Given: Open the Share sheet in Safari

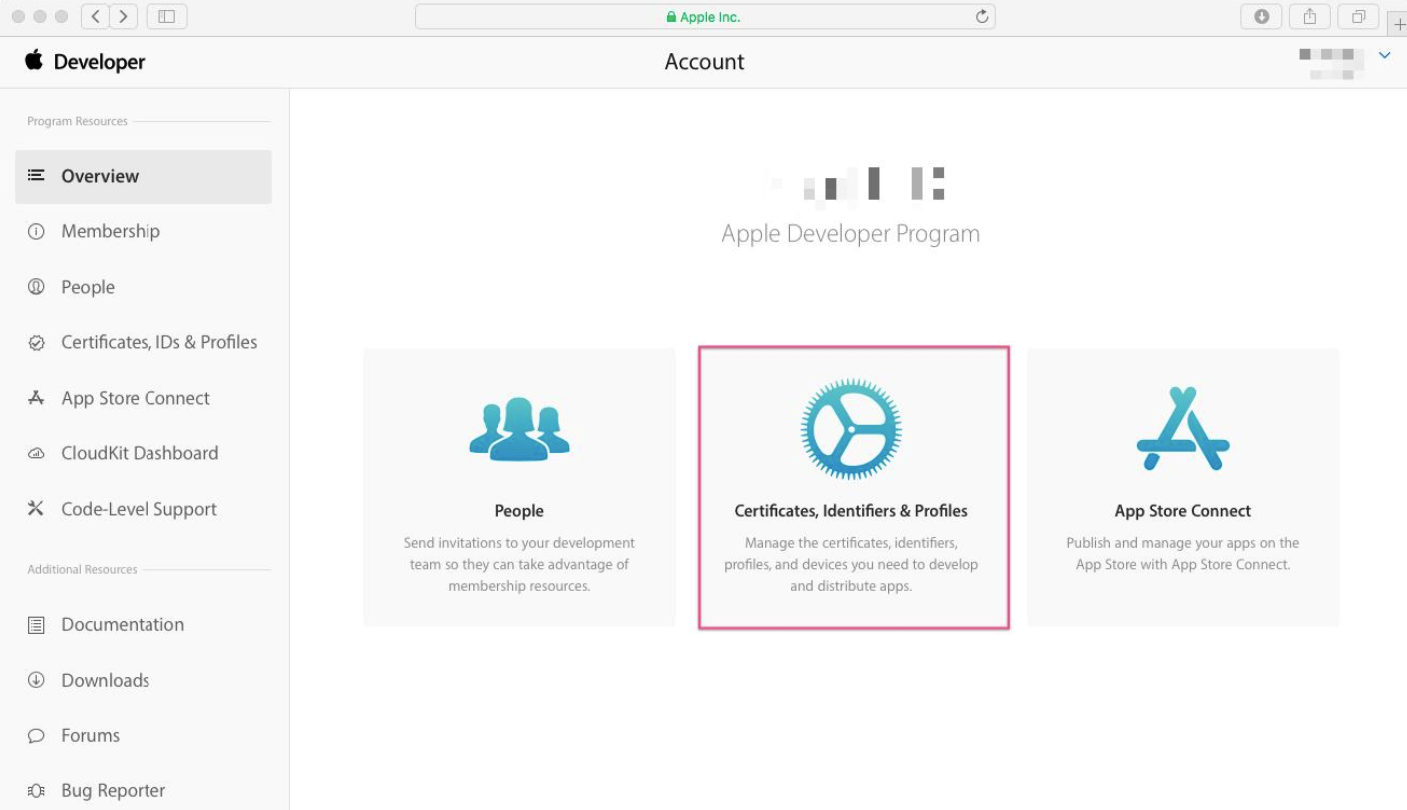Looking at the screenshot, I should click(1309, 16).
